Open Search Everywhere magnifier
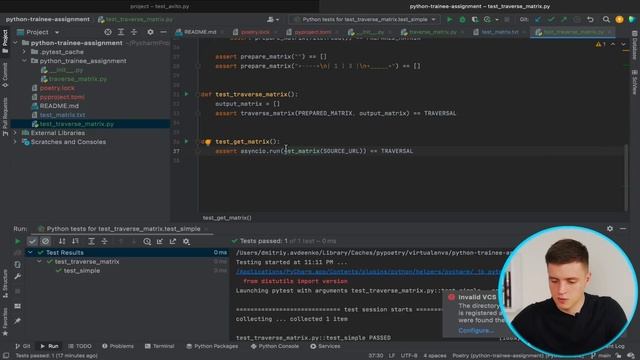This screenshot has width=640, height=360. coord(606,19)
